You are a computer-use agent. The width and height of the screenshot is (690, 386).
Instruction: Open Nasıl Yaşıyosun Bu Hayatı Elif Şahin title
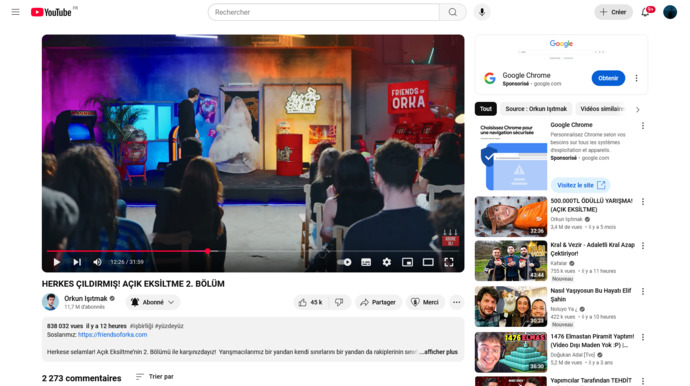click(591, 295)
